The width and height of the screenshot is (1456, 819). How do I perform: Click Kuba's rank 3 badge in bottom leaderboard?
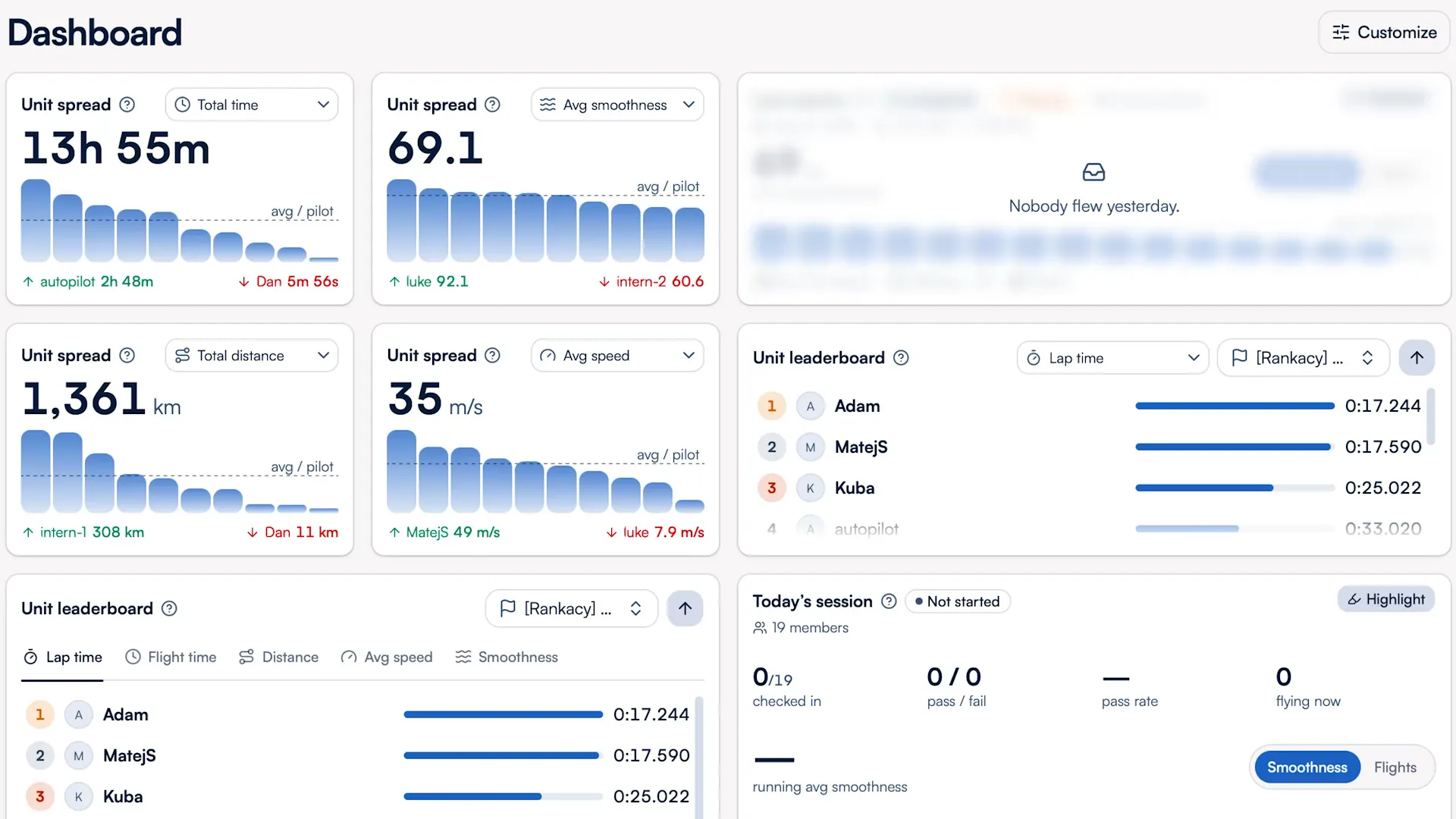coord(40,797)
